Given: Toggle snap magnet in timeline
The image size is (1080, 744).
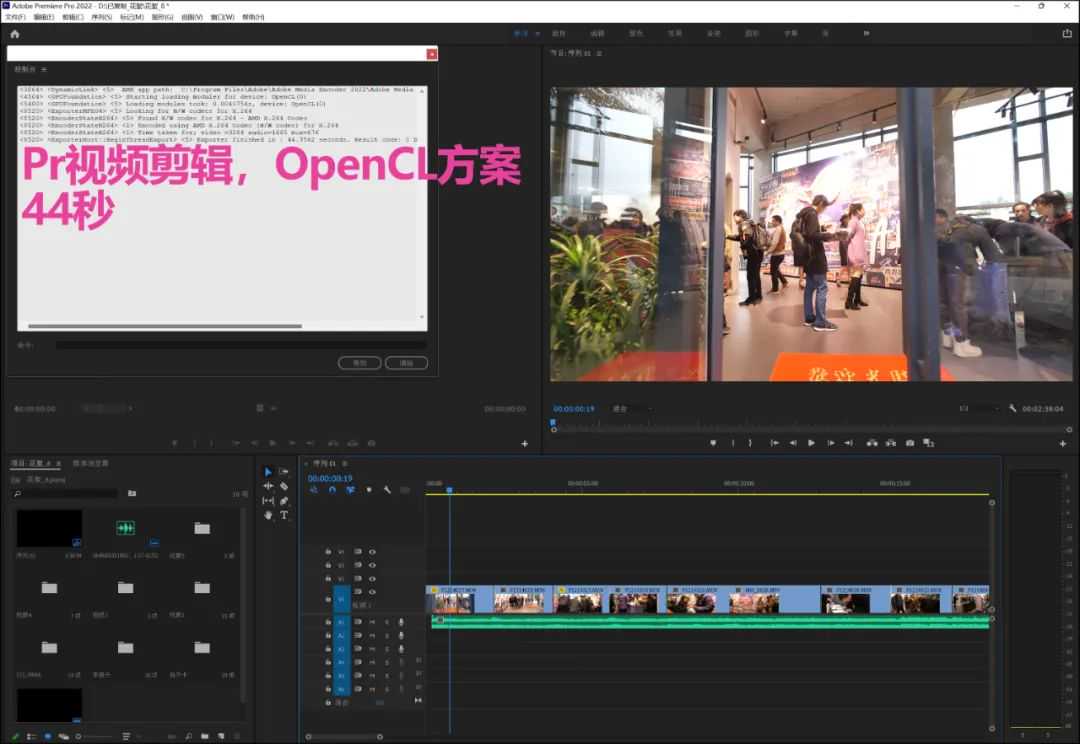Looking at the screenshot, I should point(332,490).
